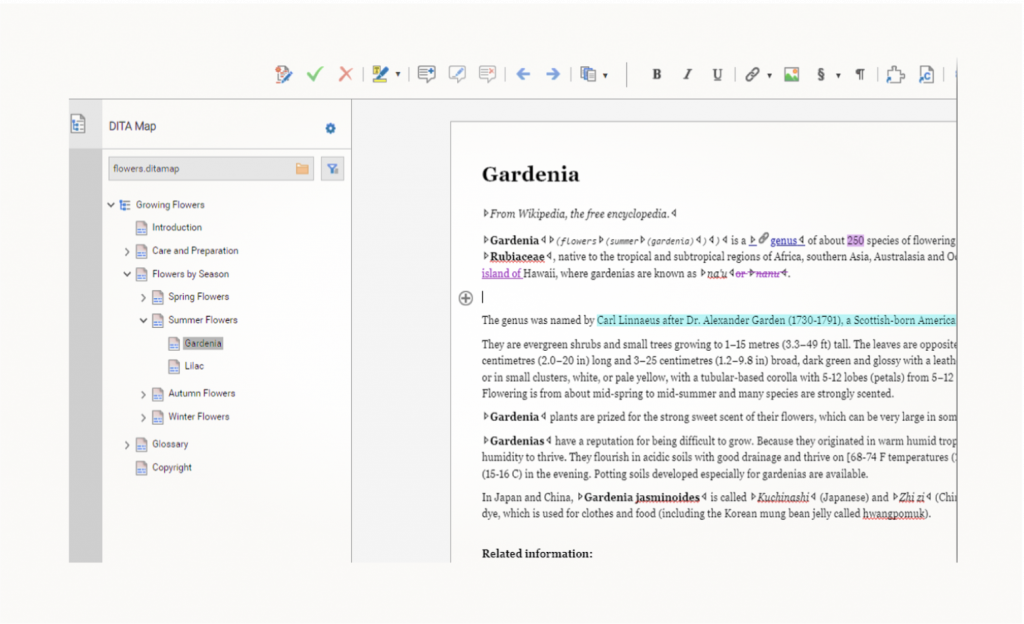1024x624 pixels.
Task: Open the Introduction topic
Action: [x=177, y=227]
